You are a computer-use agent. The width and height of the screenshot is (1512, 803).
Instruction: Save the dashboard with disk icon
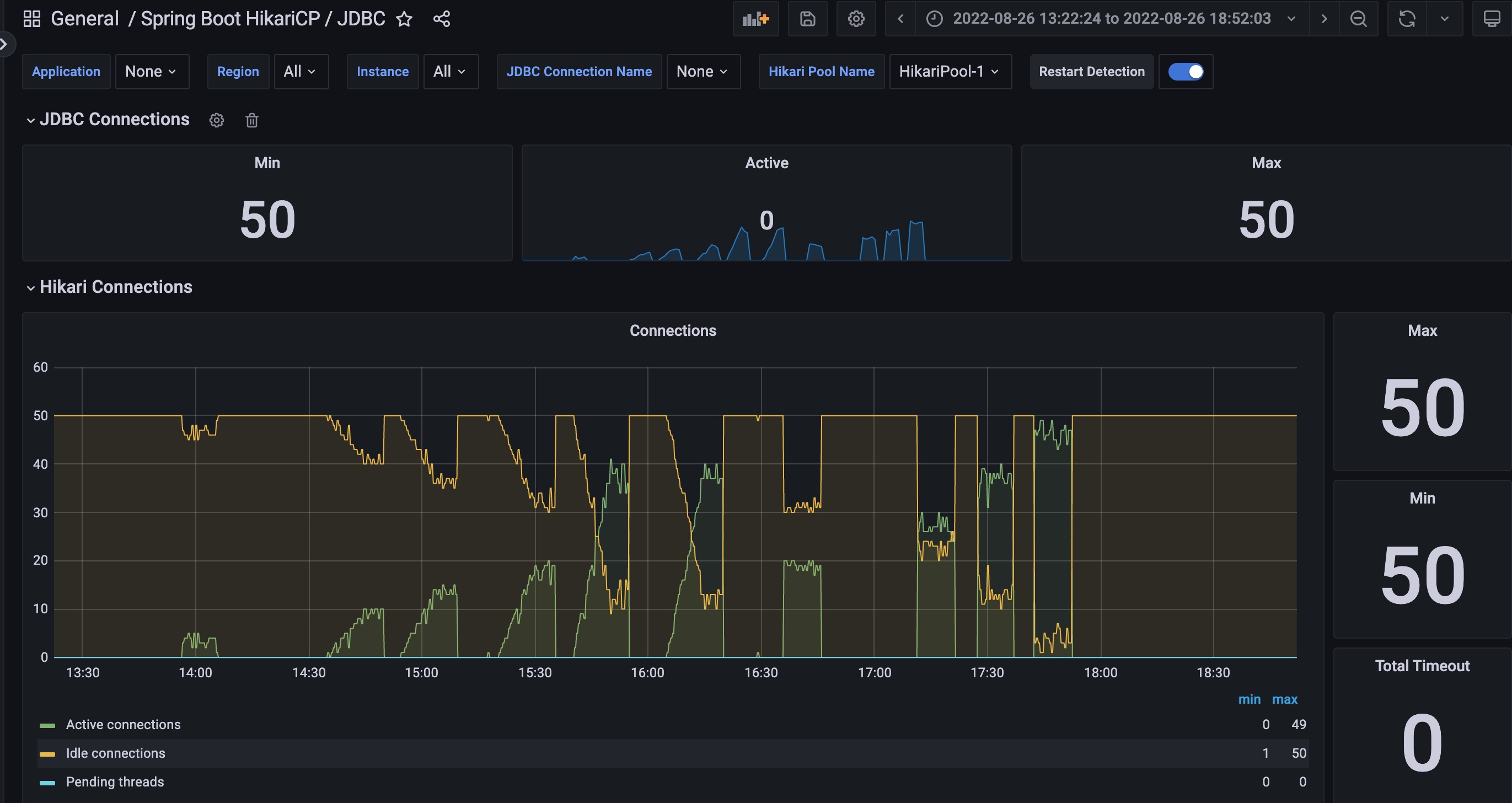tap(807, 19)
